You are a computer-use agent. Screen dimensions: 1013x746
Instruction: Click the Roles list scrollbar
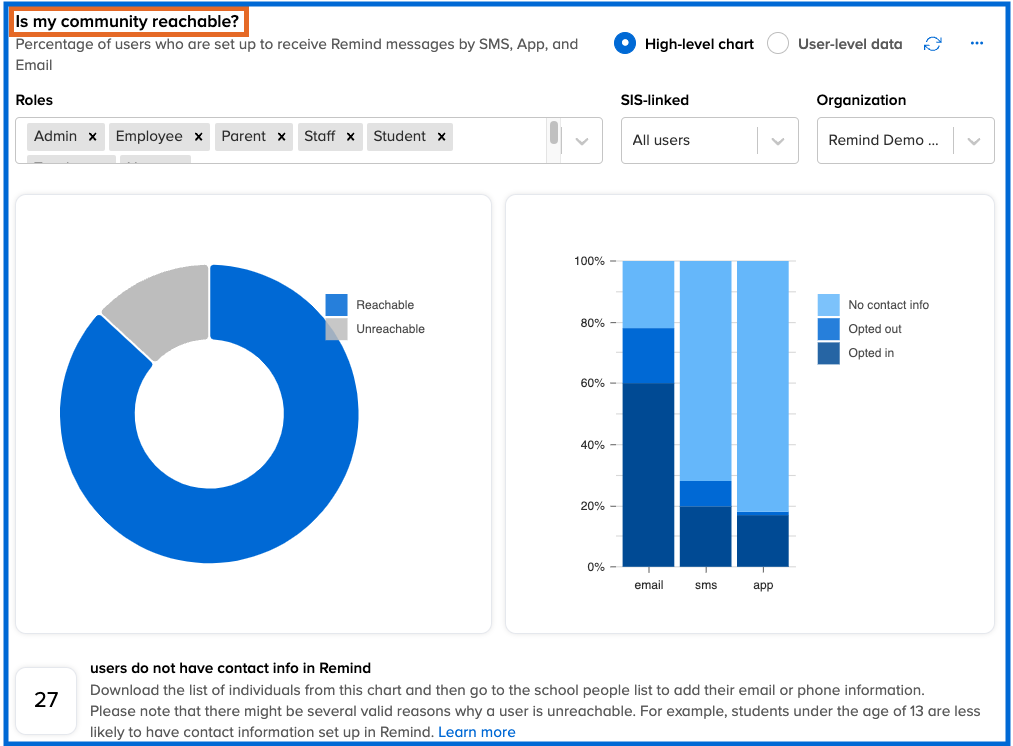click(x=553, y=134)
